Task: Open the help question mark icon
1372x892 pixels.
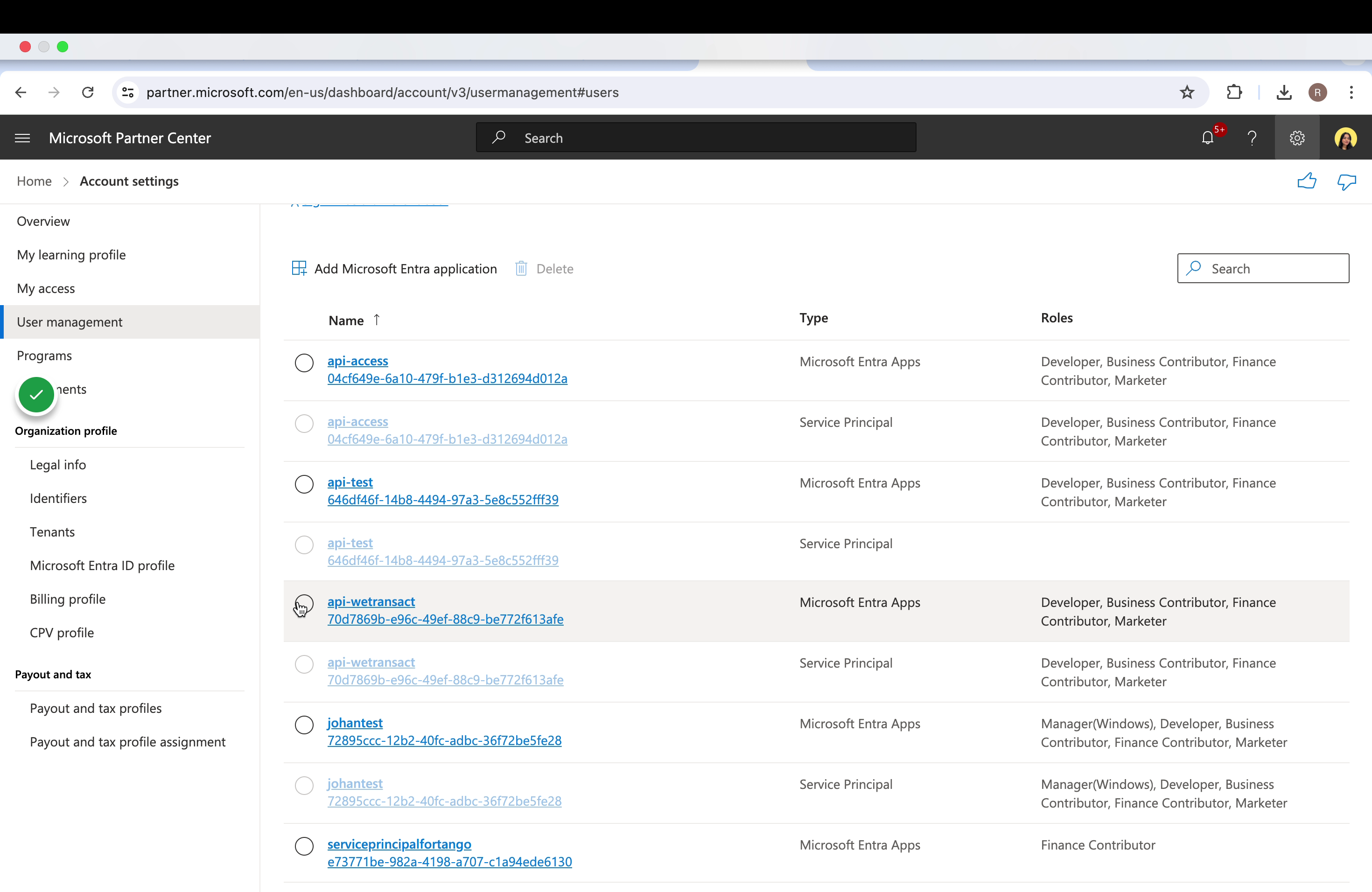Action: pos(1252,138)
